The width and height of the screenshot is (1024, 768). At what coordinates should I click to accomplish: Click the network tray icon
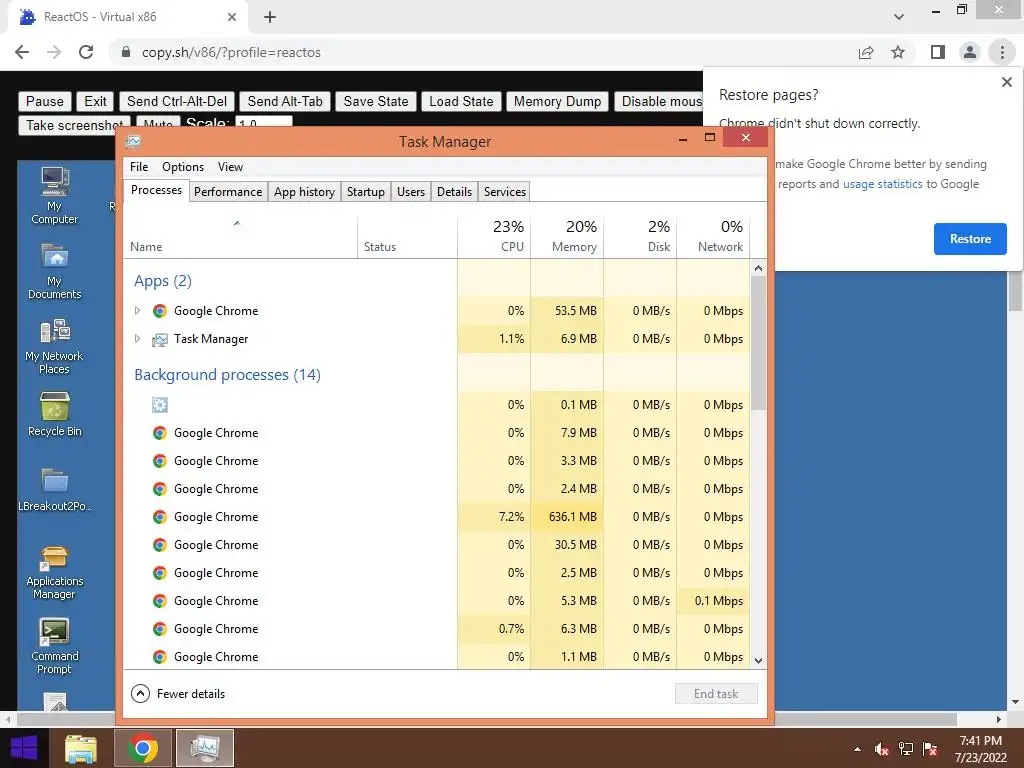906,749
